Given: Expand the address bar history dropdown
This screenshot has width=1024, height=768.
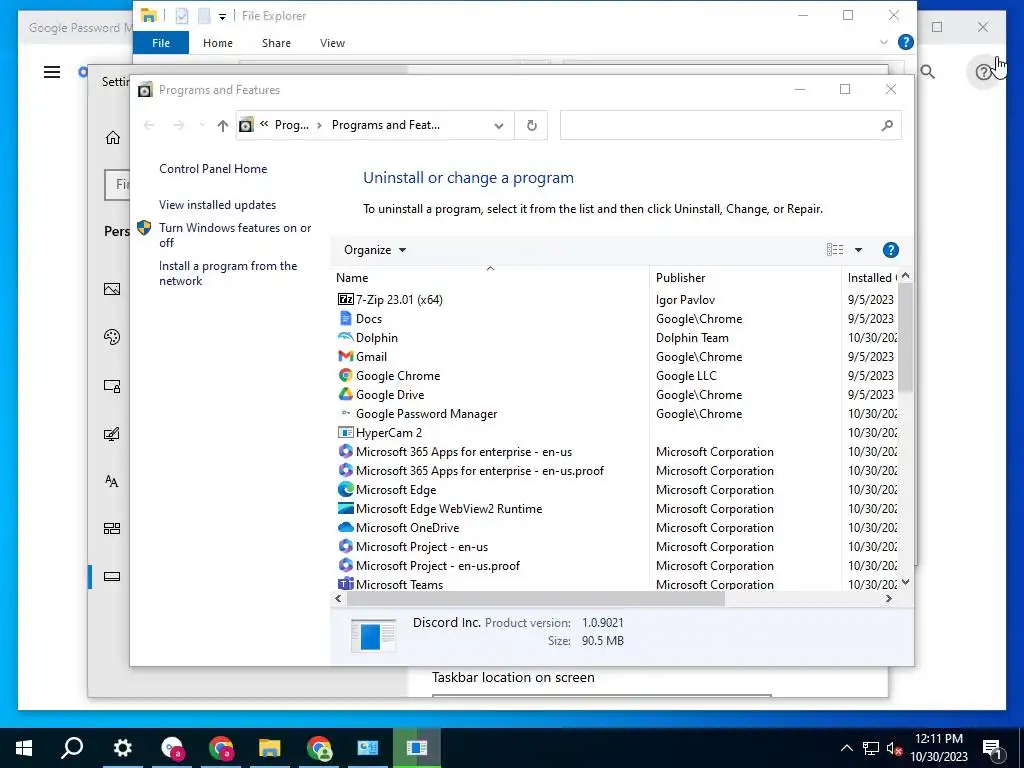Looking at the screenshot, I should pyautogui.click(x=499, y=125).
